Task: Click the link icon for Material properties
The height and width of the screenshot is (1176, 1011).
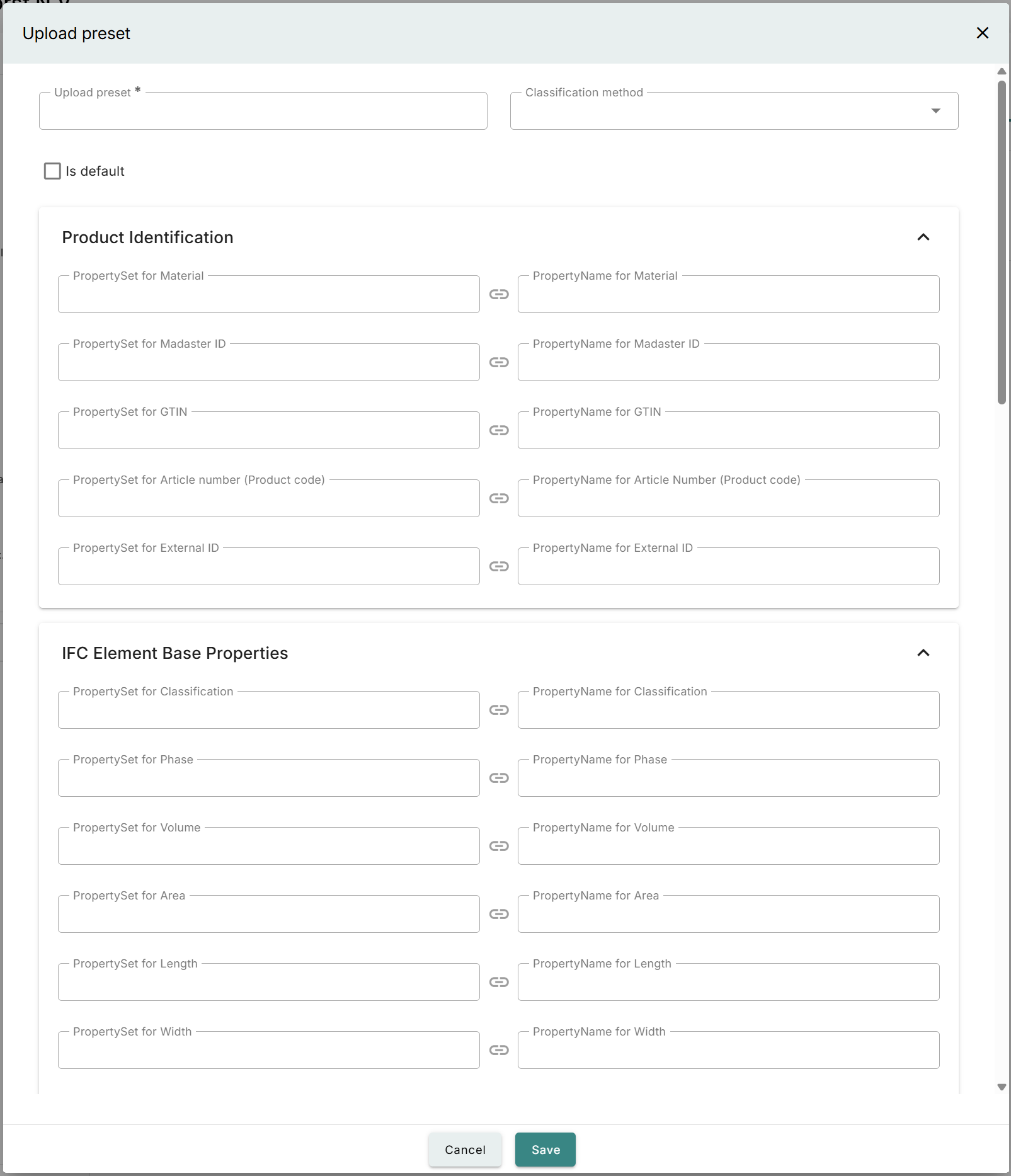Action: click(499, 294)
